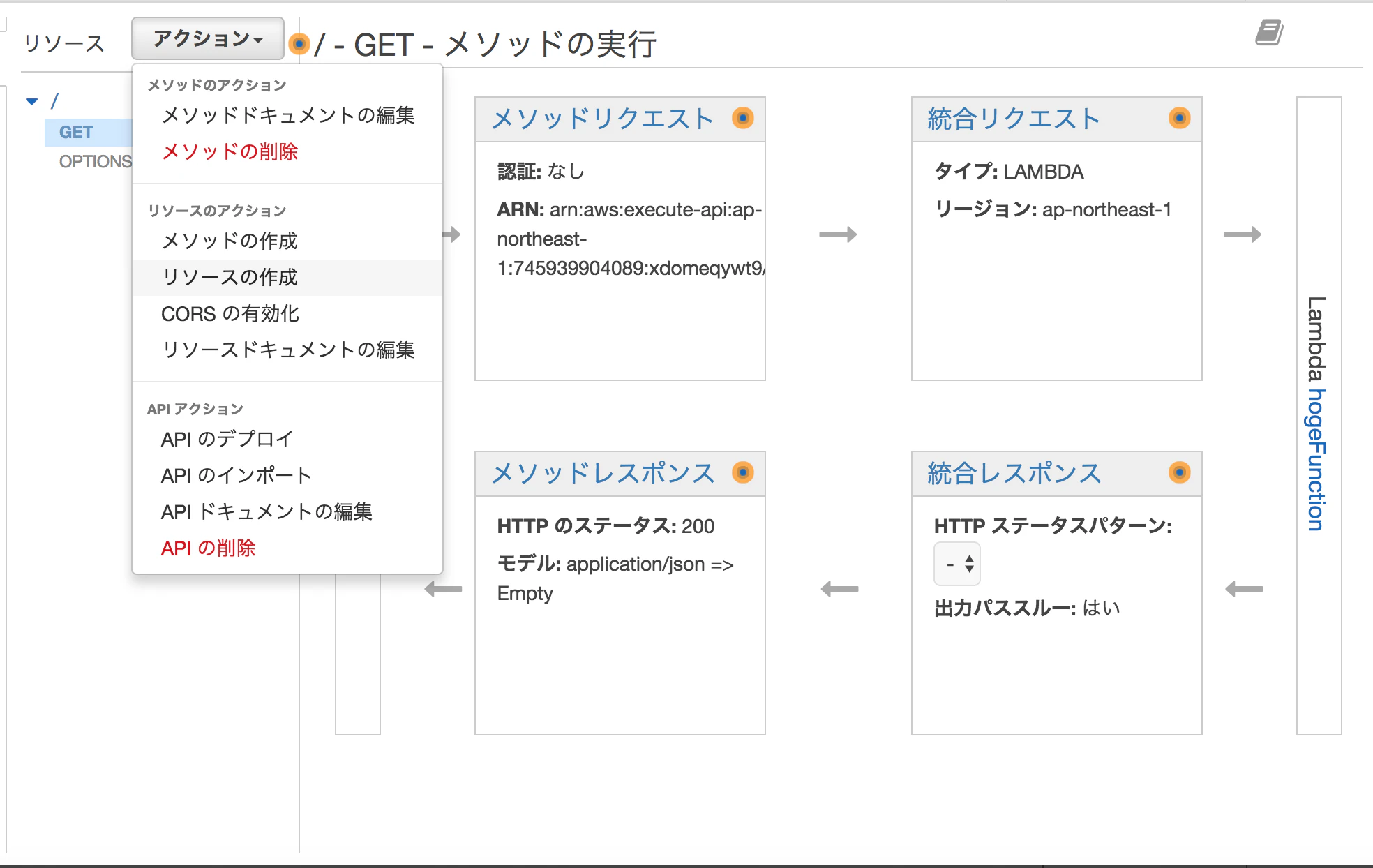Select リソースドキュメントの編集 entry
The width and height of the screenshot is (1373, 868).
[x=287, y=350]
